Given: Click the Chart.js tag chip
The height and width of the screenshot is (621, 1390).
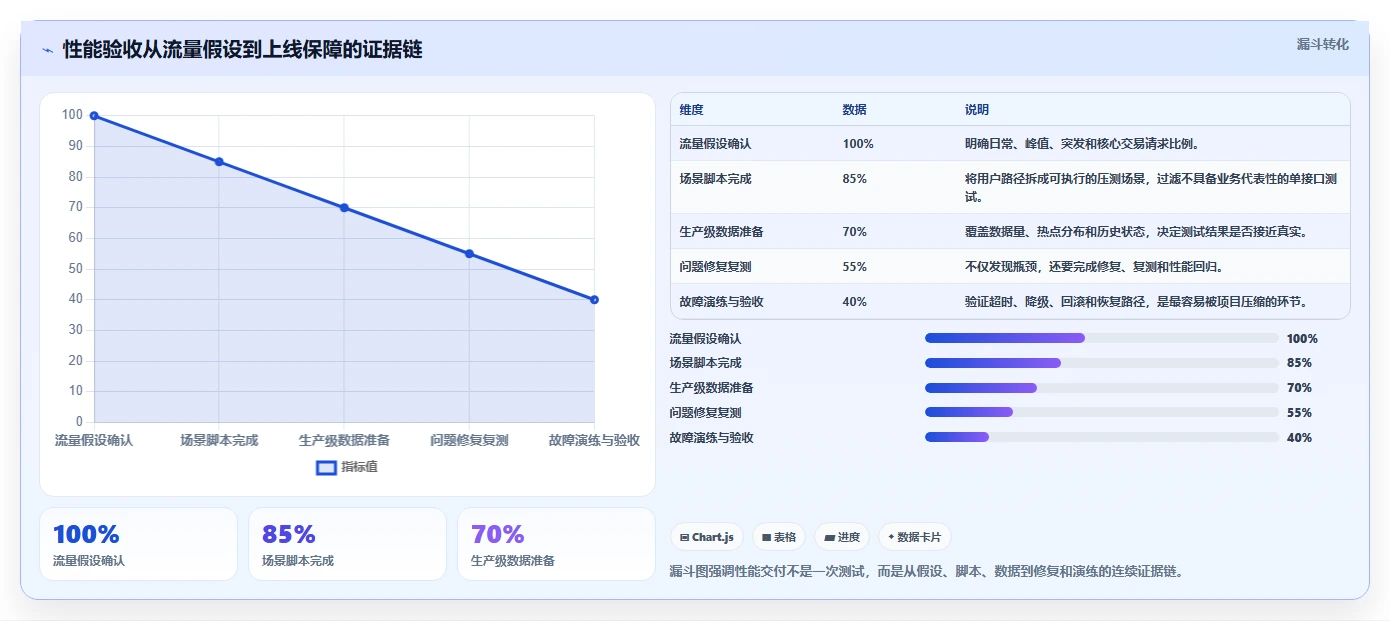Looking at the screenshot, I should [706, 537].
